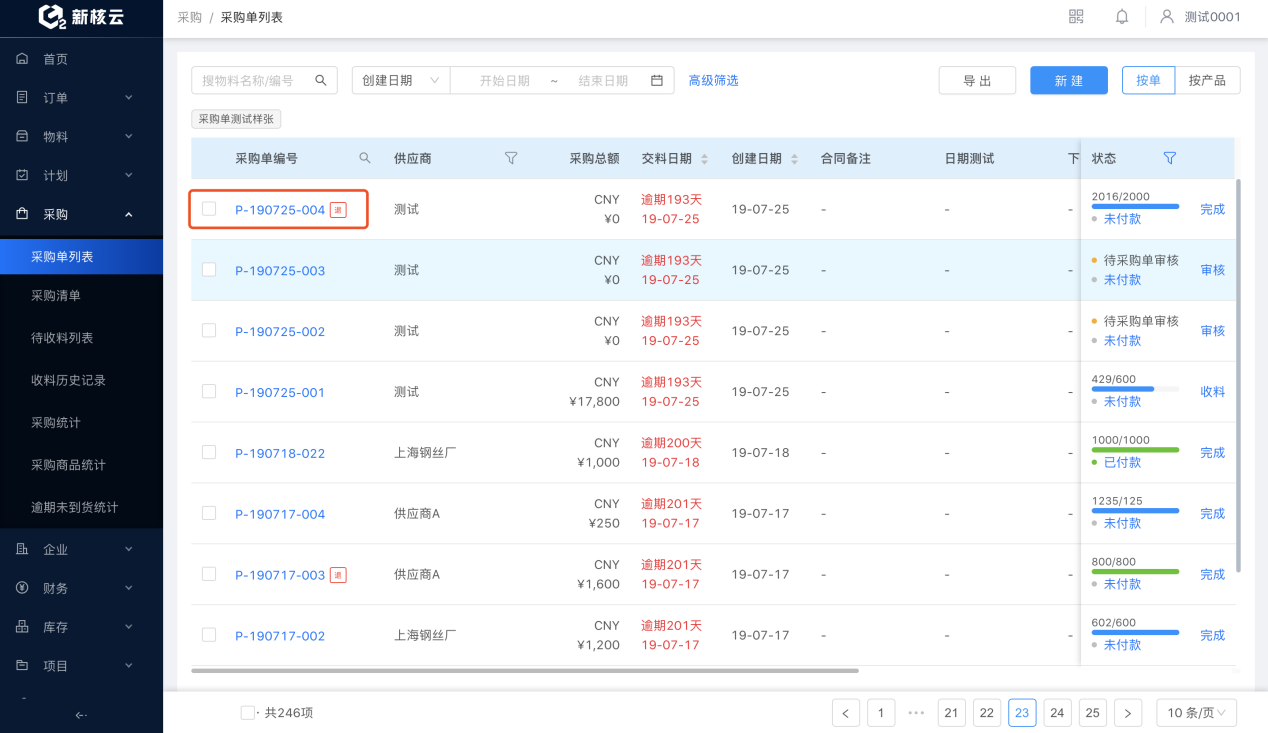Go to previous page arrow
Image resolution: width=1268 pixels, height=733 pixels.
pos(846,713)
